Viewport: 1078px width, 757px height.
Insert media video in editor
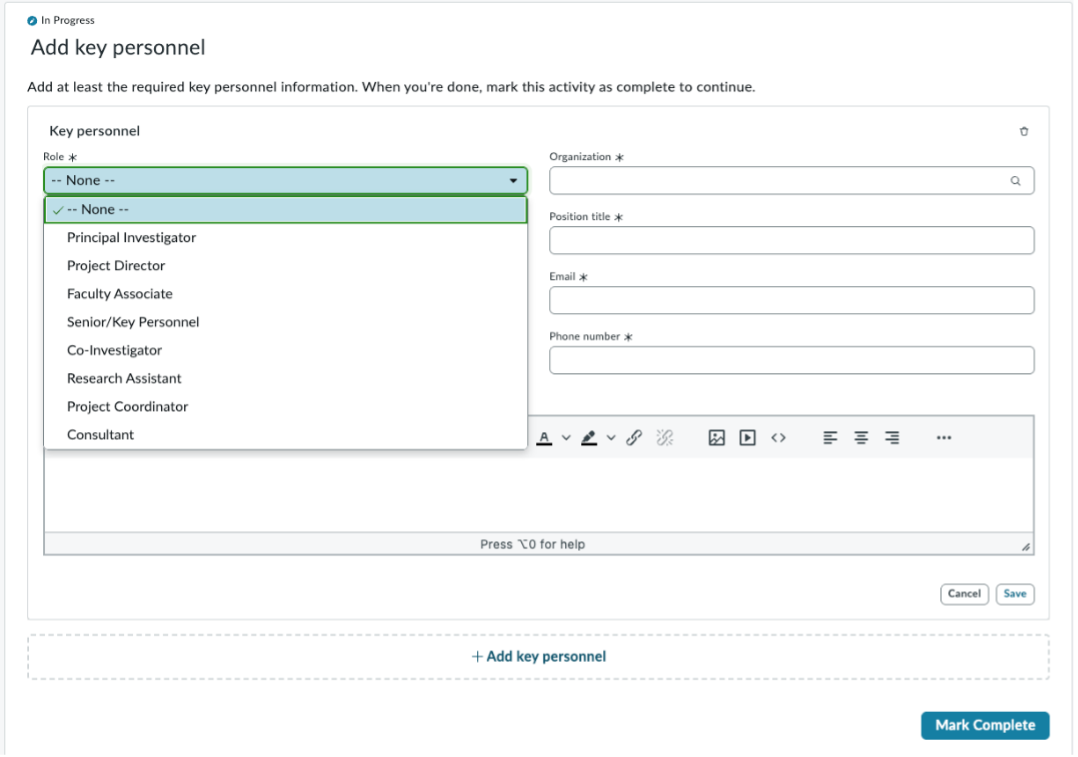click(747, 438)
